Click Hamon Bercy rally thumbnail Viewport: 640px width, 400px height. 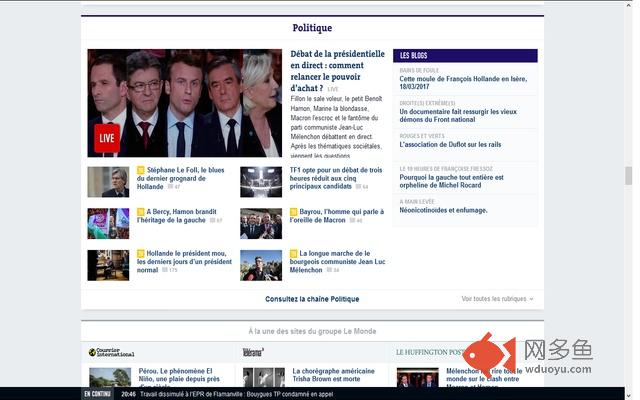(x=108, y=223)
